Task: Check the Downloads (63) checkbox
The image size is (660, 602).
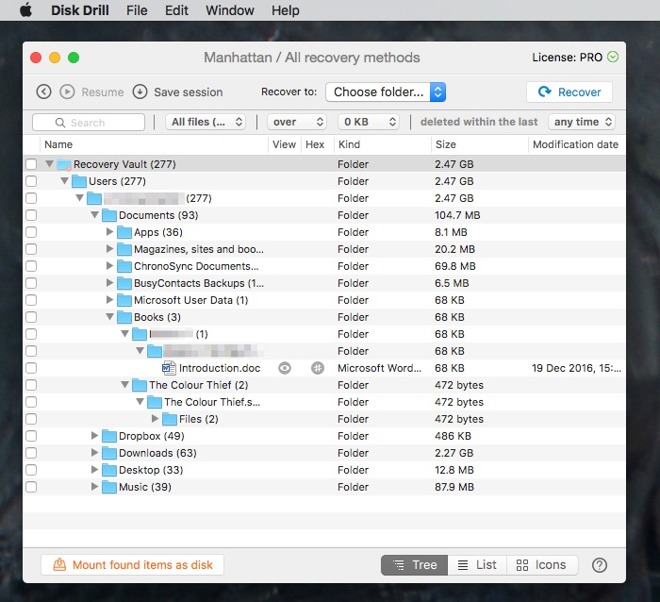Action: [x=31, y=453]
